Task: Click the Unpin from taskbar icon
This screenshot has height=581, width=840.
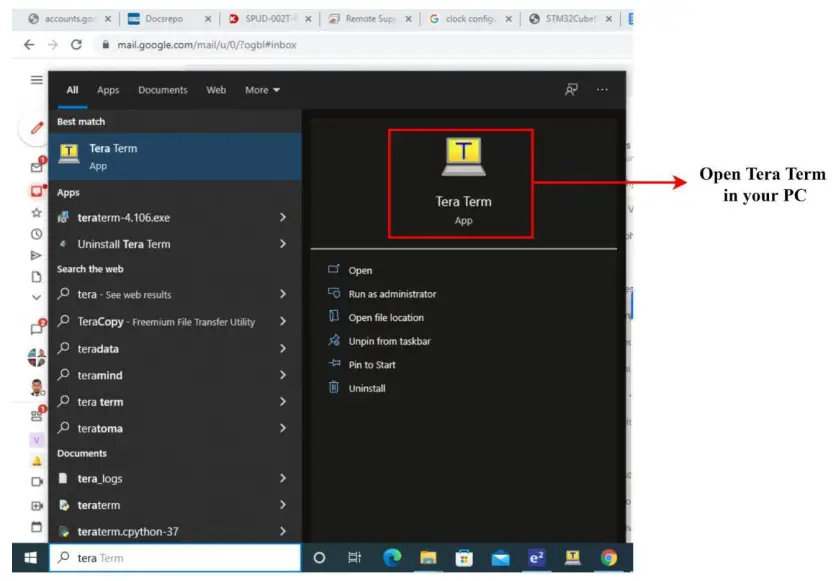Action: pyautogui.click(x=334, y=340)
